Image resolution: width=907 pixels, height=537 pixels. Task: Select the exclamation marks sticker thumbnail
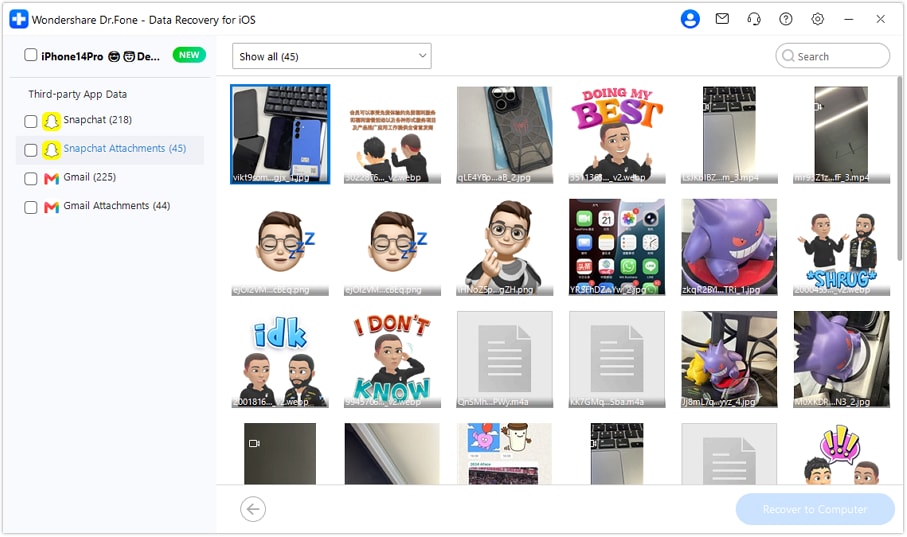[841, 454]
